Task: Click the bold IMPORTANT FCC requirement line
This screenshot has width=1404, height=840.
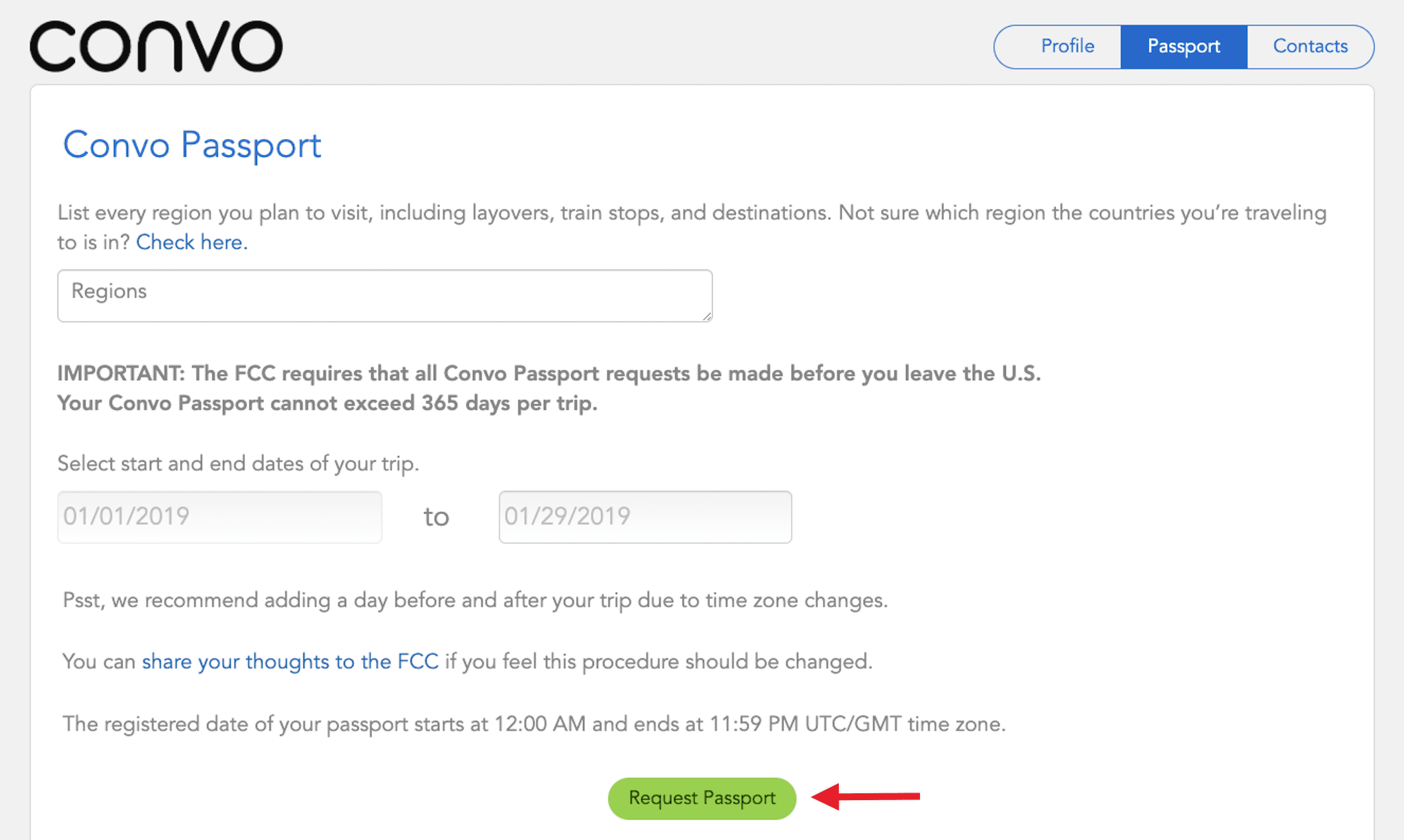Action: coord(548,373)
